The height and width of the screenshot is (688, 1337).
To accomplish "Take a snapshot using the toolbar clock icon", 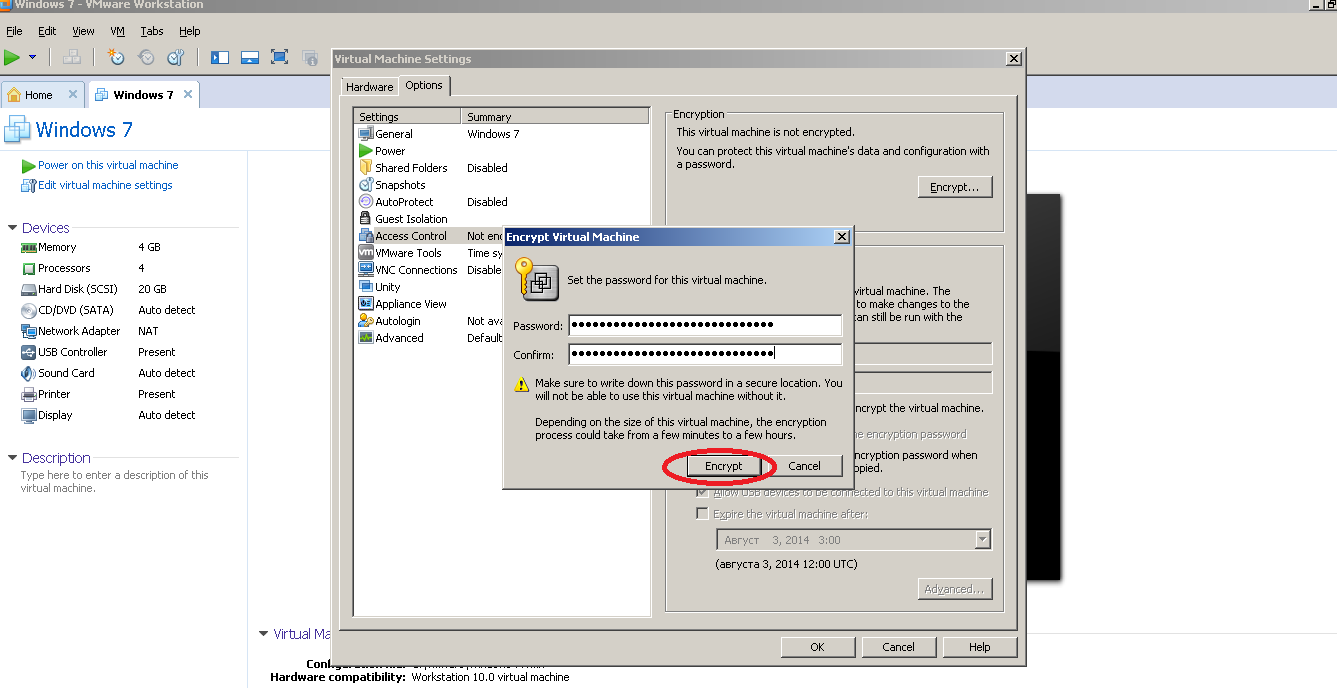I will pos(116,58).
